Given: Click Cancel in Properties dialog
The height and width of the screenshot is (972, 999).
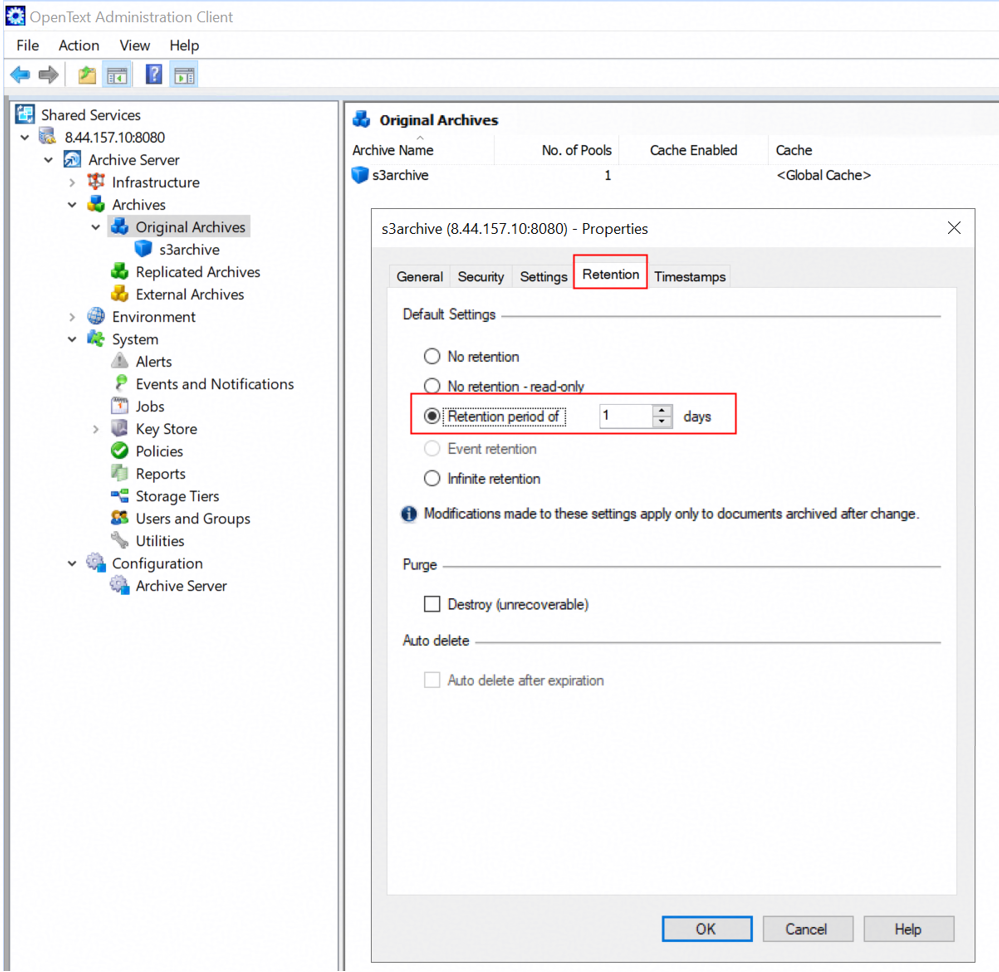Looking at the screenshot, I should pyautogui.click(x=807, y=929).
